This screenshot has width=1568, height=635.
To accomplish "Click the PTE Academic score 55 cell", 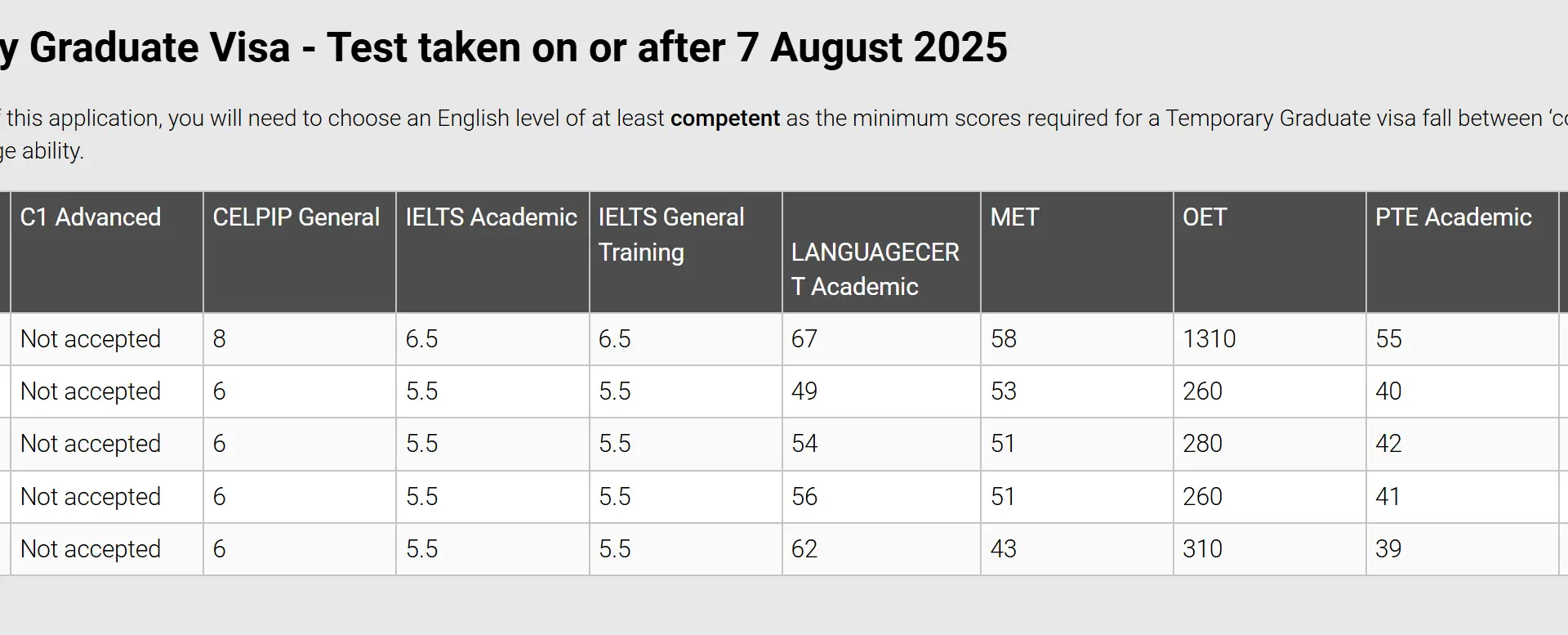I will 1388,339.
